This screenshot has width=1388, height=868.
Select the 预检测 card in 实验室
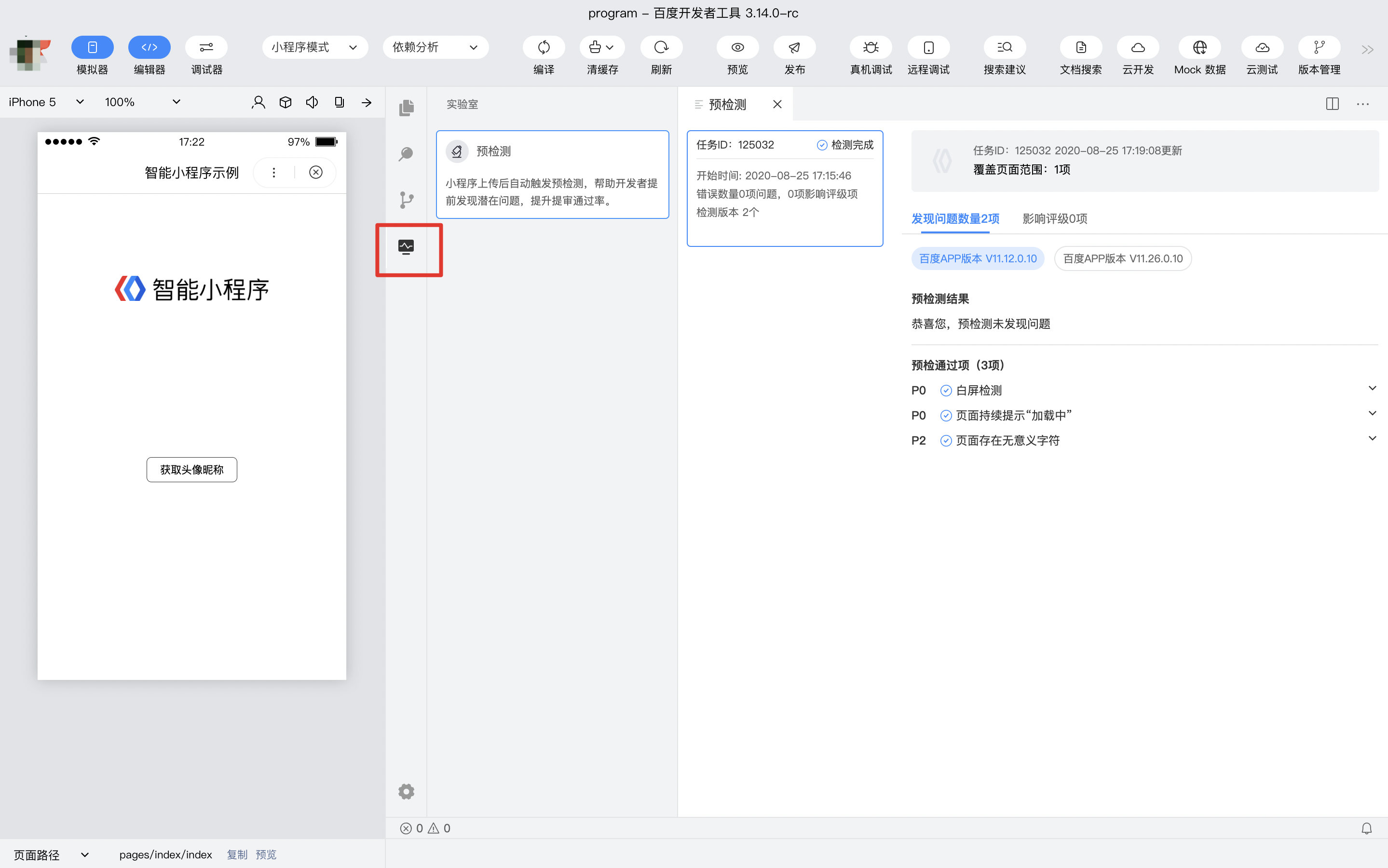[x=552, y=175]
